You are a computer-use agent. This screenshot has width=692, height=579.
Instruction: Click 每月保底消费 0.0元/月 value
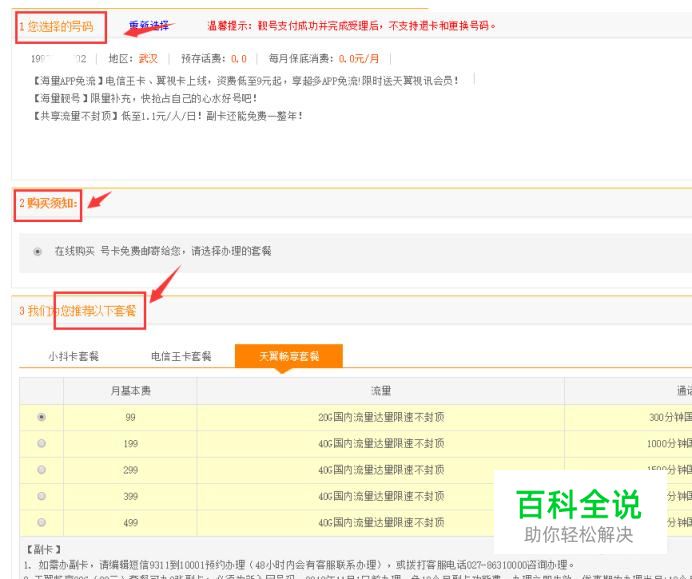pos(358,59)
